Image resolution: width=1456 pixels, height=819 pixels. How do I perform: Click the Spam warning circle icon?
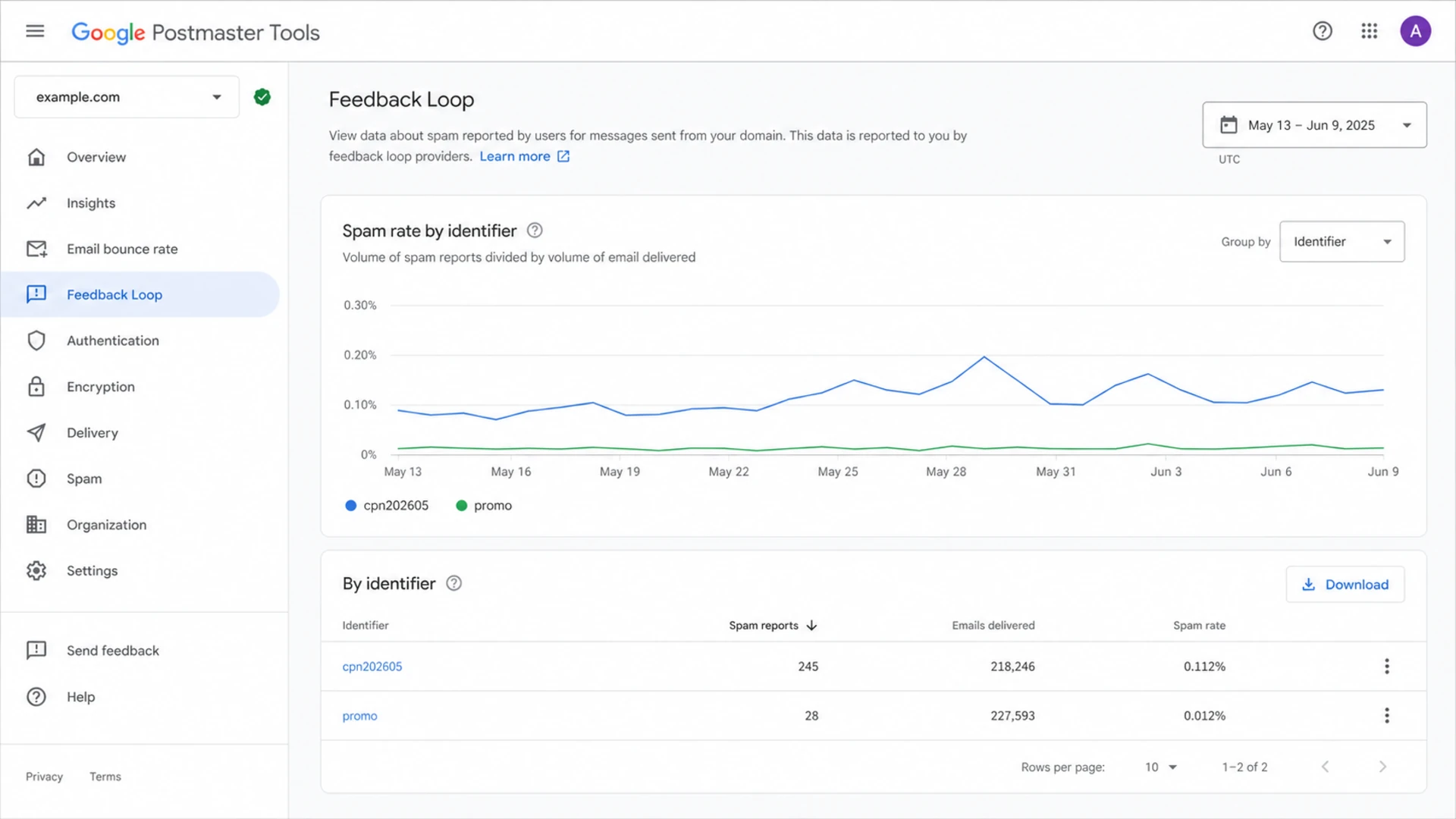pos(36,479)
